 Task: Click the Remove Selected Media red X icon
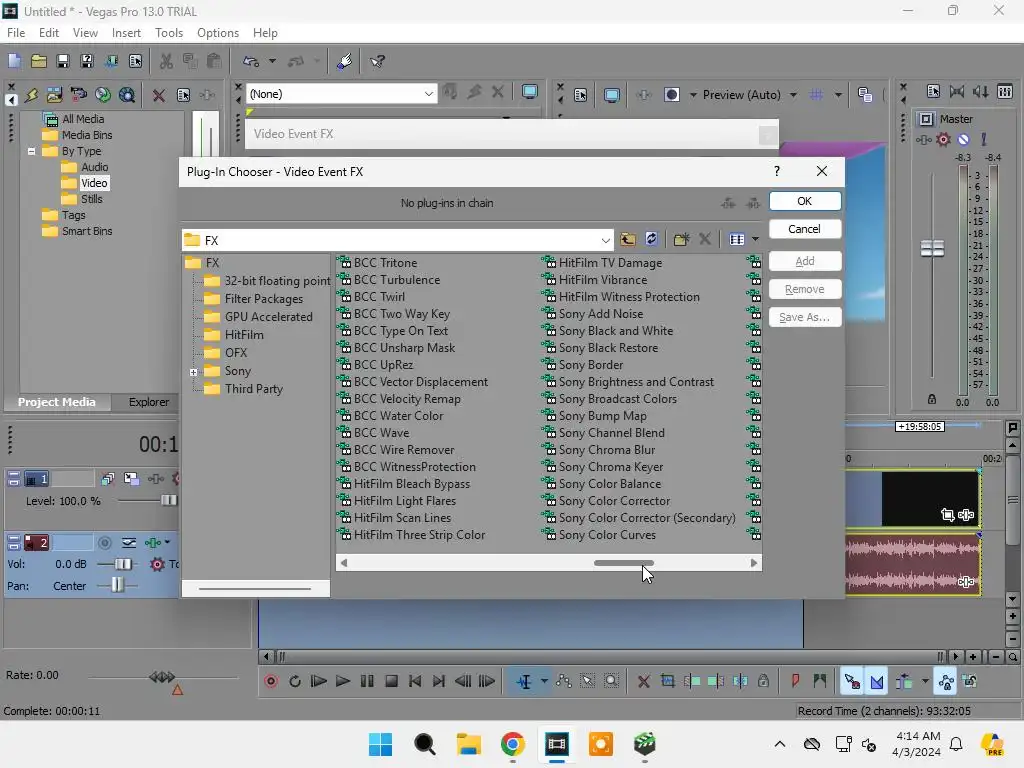159,95
